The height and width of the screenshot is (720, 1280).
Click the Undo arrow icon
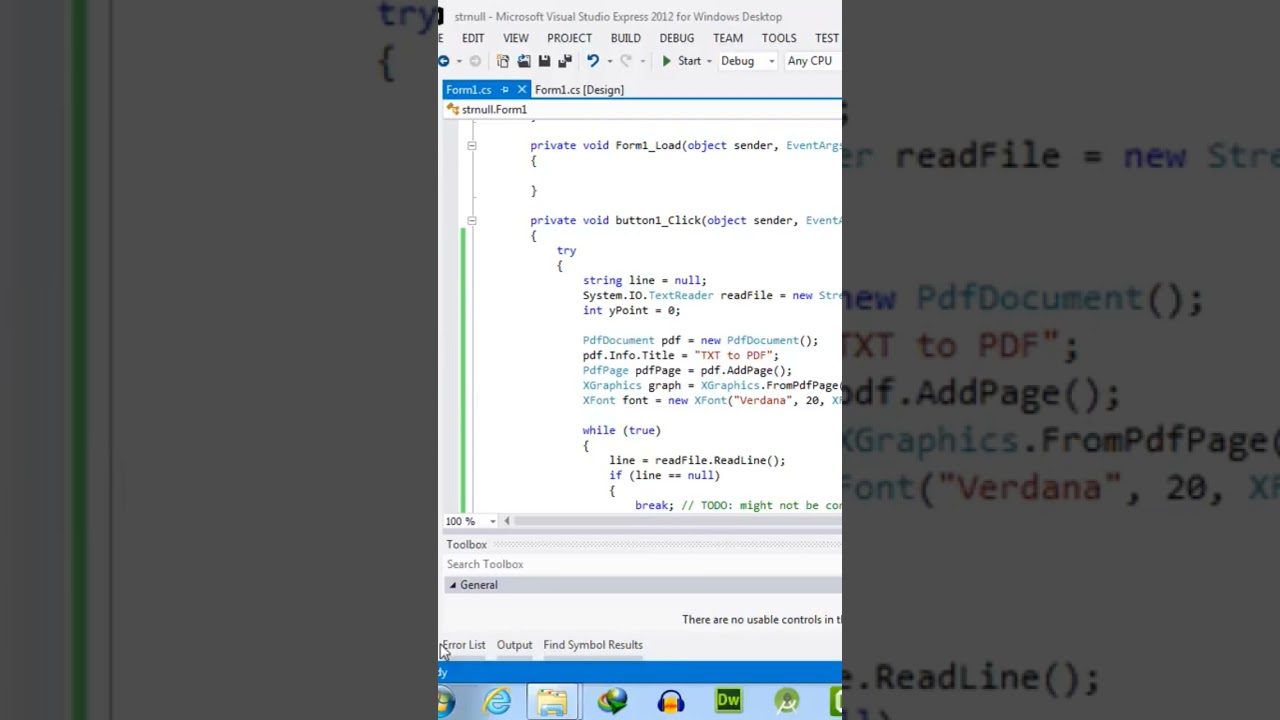592,61
